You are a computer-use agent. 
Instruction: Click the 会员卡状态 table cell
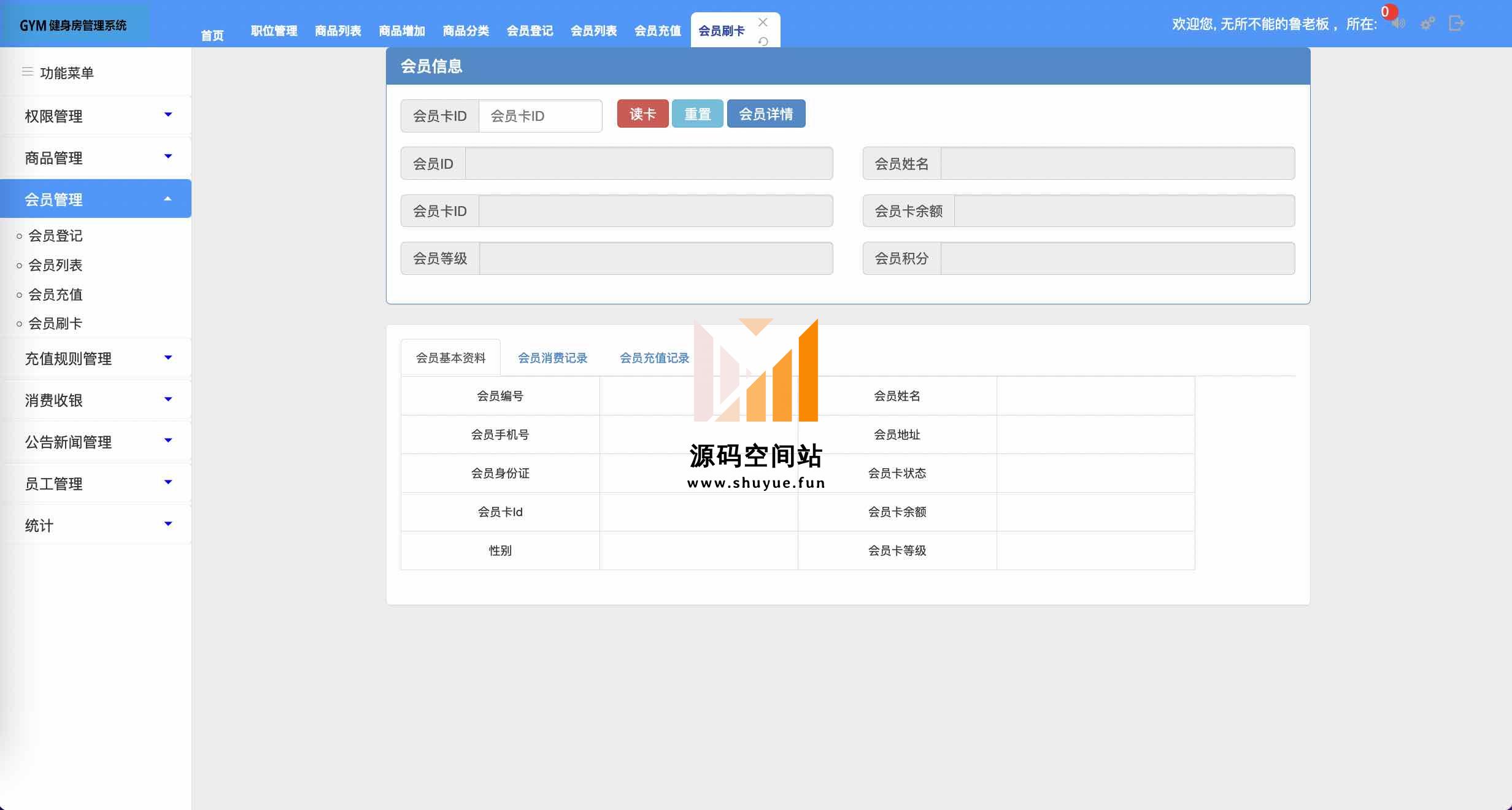click(897, 473)
